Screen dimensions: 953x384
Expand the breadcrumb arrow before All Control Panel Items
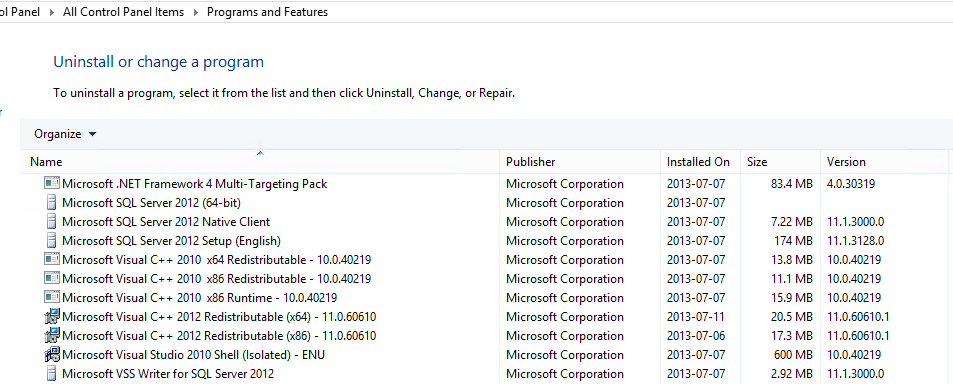coord(52,12)
